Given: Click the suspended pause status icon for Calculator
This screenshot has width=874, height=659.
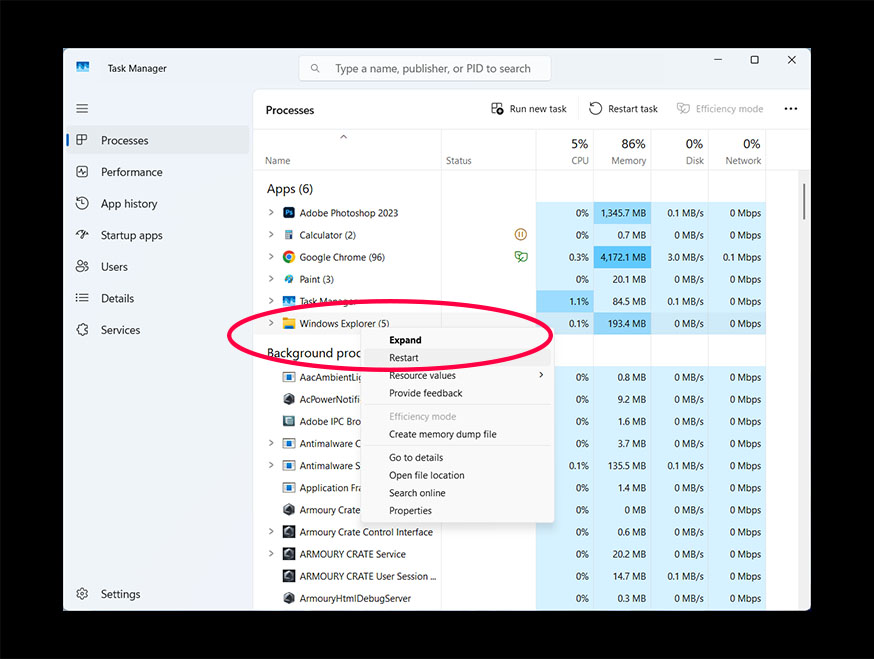Looking at the screenshot, I should tap(521, 235).
